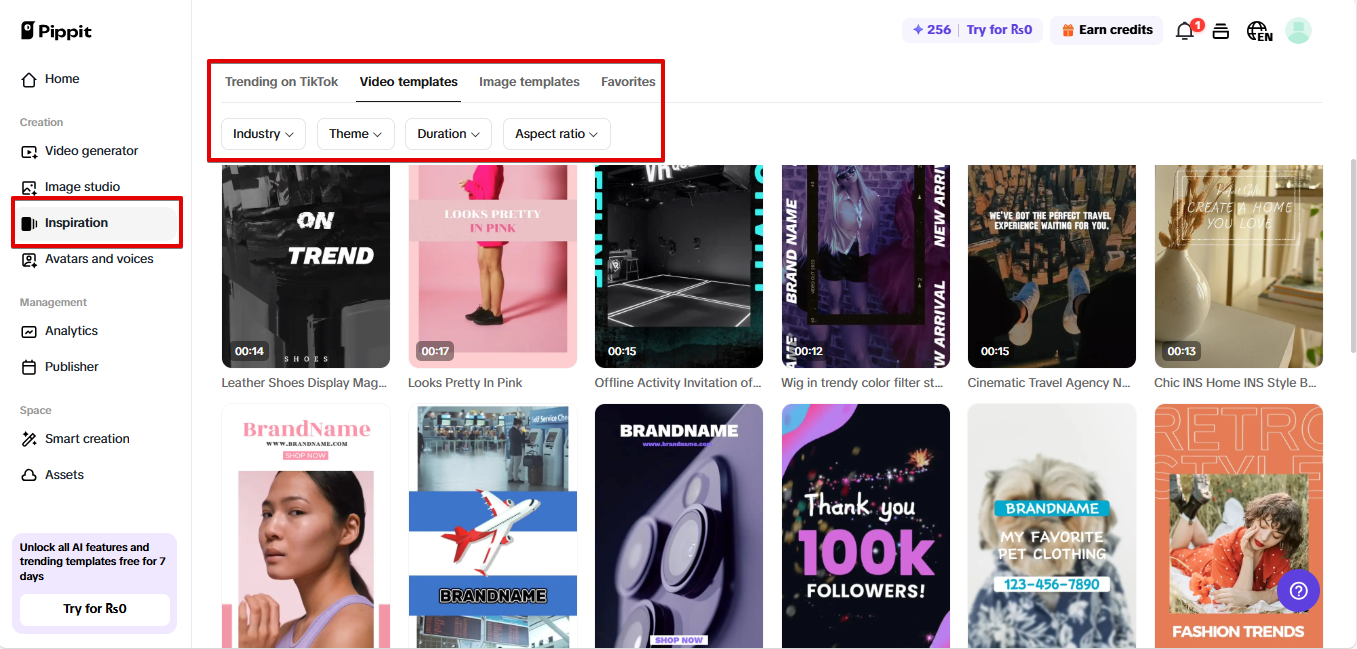Open the Thank you 100k Followers template
1357x649 pixels.
click(865, 526)
